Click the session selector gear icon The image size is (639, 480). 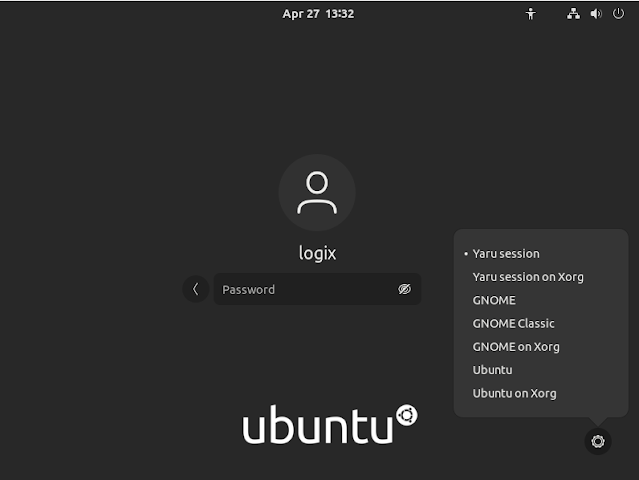[598, 441]
